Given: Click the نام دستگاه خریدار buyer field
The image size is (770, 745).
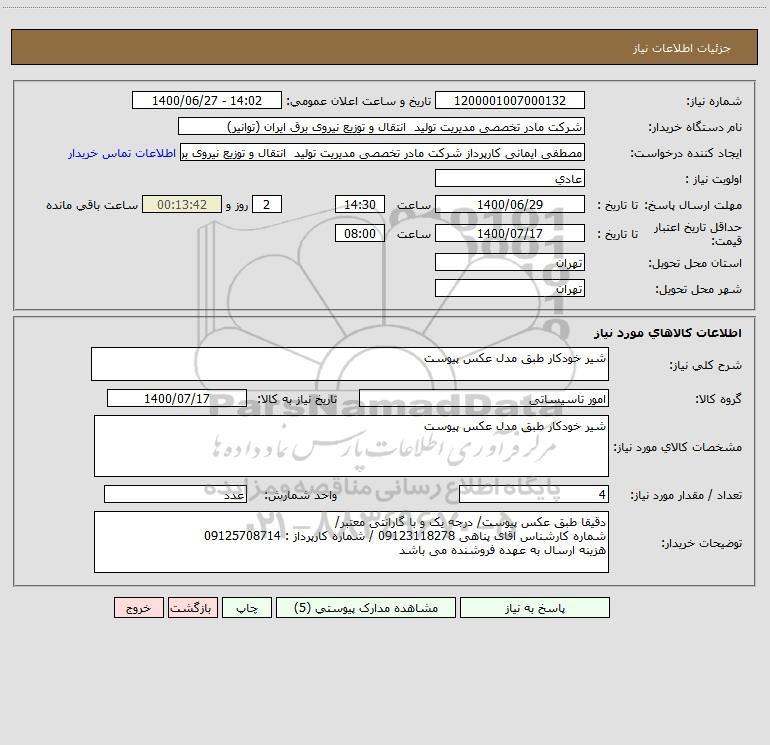Looking at the screenshot, I should pos(381,126).
